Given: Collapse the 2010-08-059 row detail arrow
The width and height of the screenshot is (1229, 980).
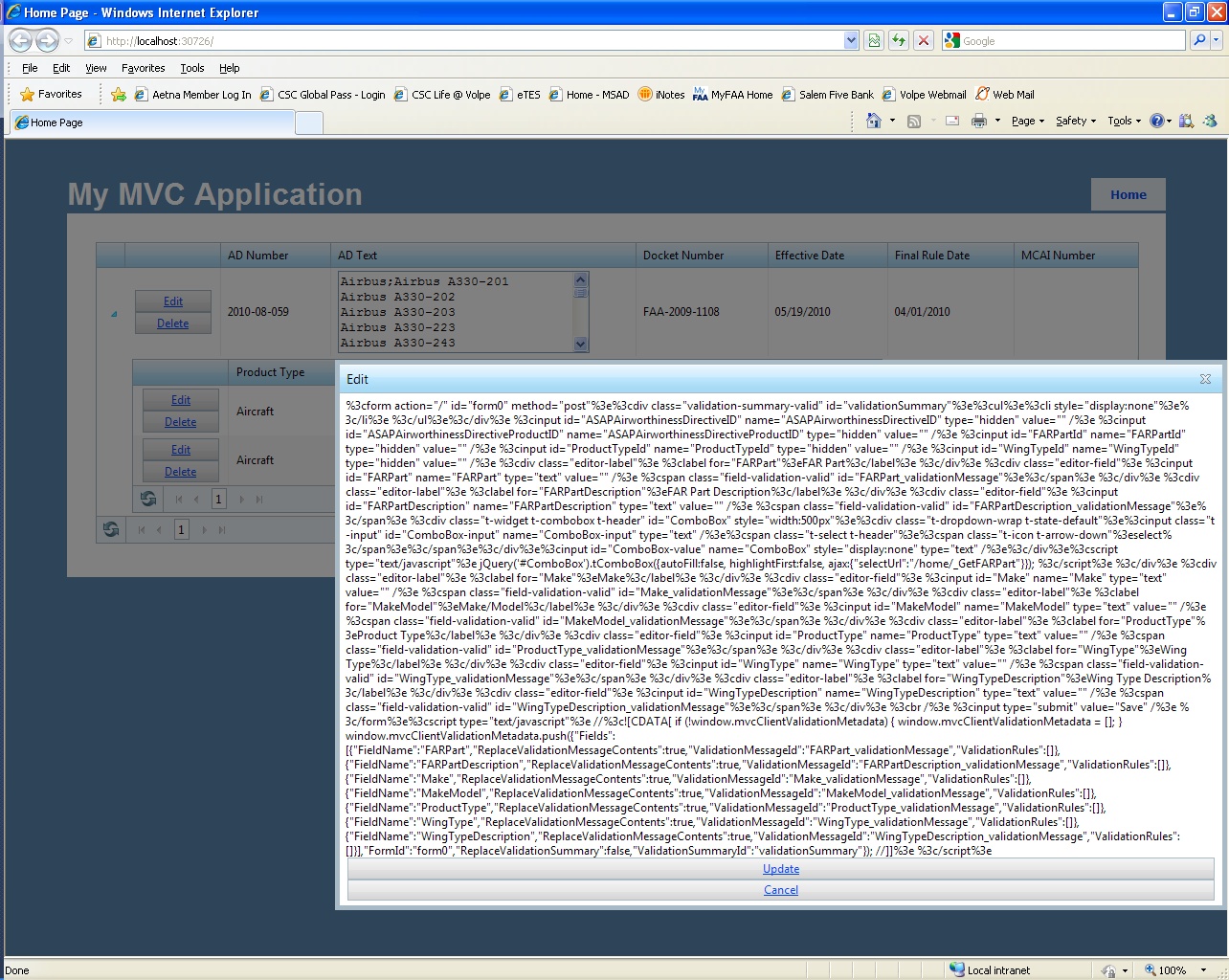Looking at the screenshot, I should [x=114, y=313].
